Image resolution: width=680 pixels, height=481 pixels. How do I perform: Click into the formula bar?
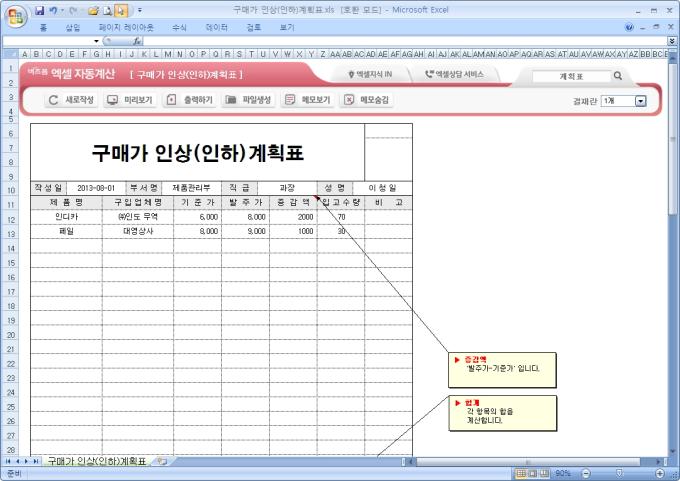tap(405, 41)
